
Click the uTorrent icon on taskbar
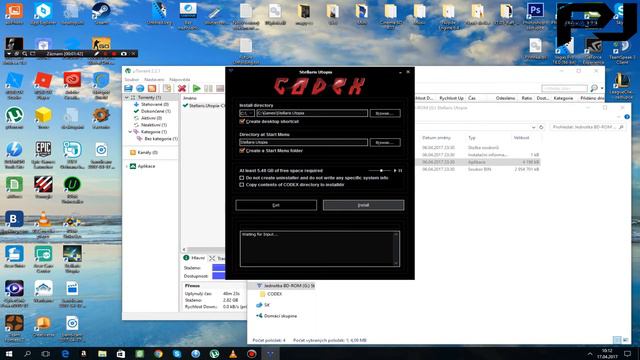[x=214, y=354]
